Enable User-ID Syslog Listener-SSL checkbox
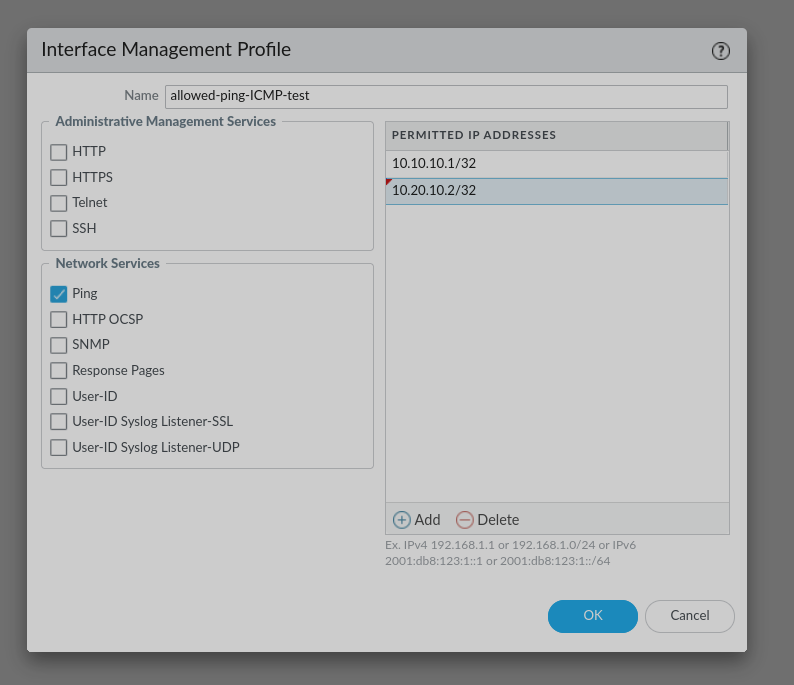Image resolution: width=794 pixels, height=685 pixels. 59,422
